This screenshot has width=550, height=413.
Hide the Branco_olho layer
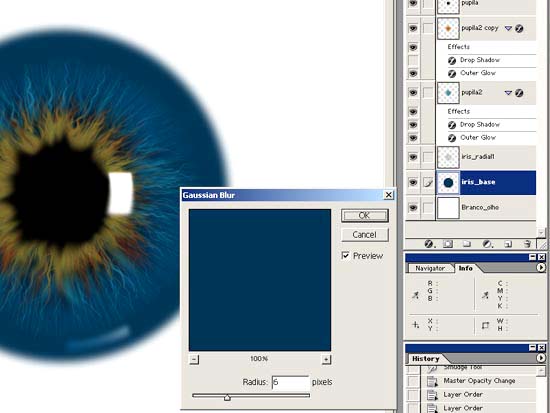(413, 207)
